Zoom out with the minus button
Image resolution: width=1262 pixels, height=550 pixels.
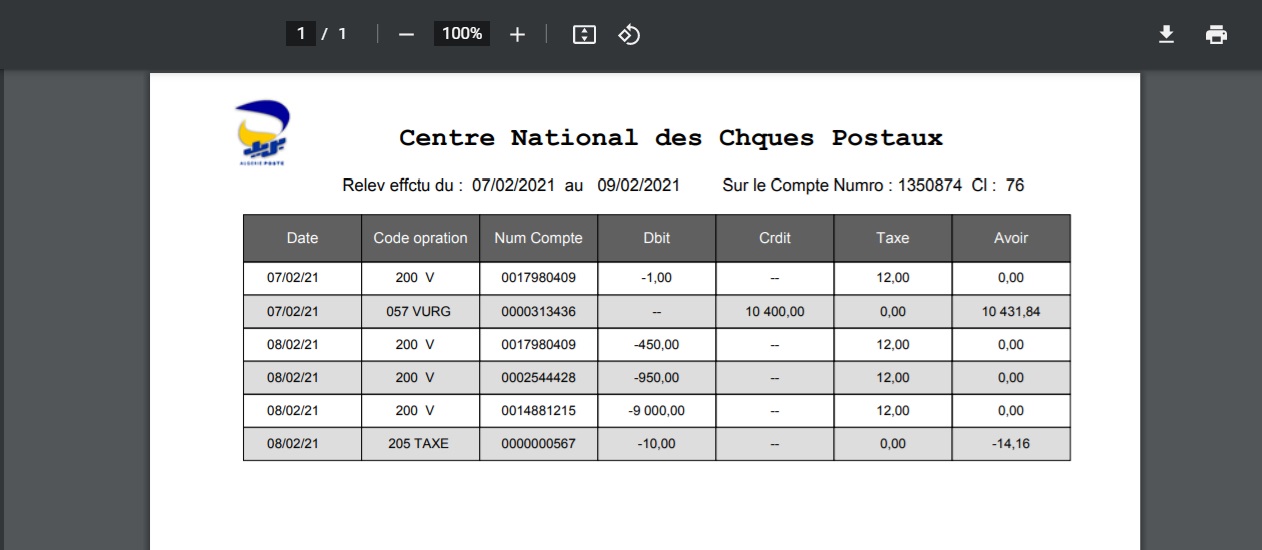click(406, 34)
